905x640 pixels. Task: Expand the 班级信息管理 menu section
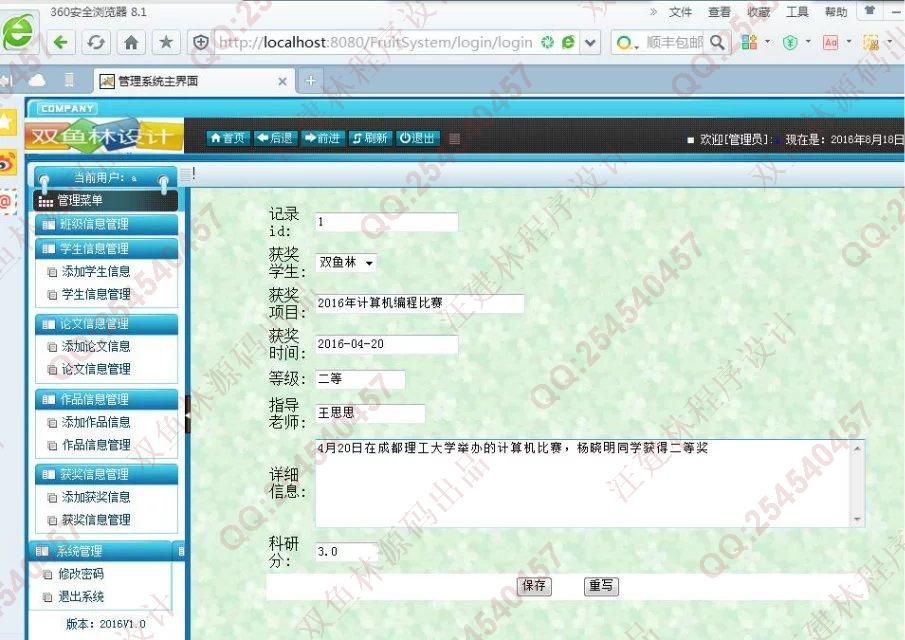tap(106, 224)
